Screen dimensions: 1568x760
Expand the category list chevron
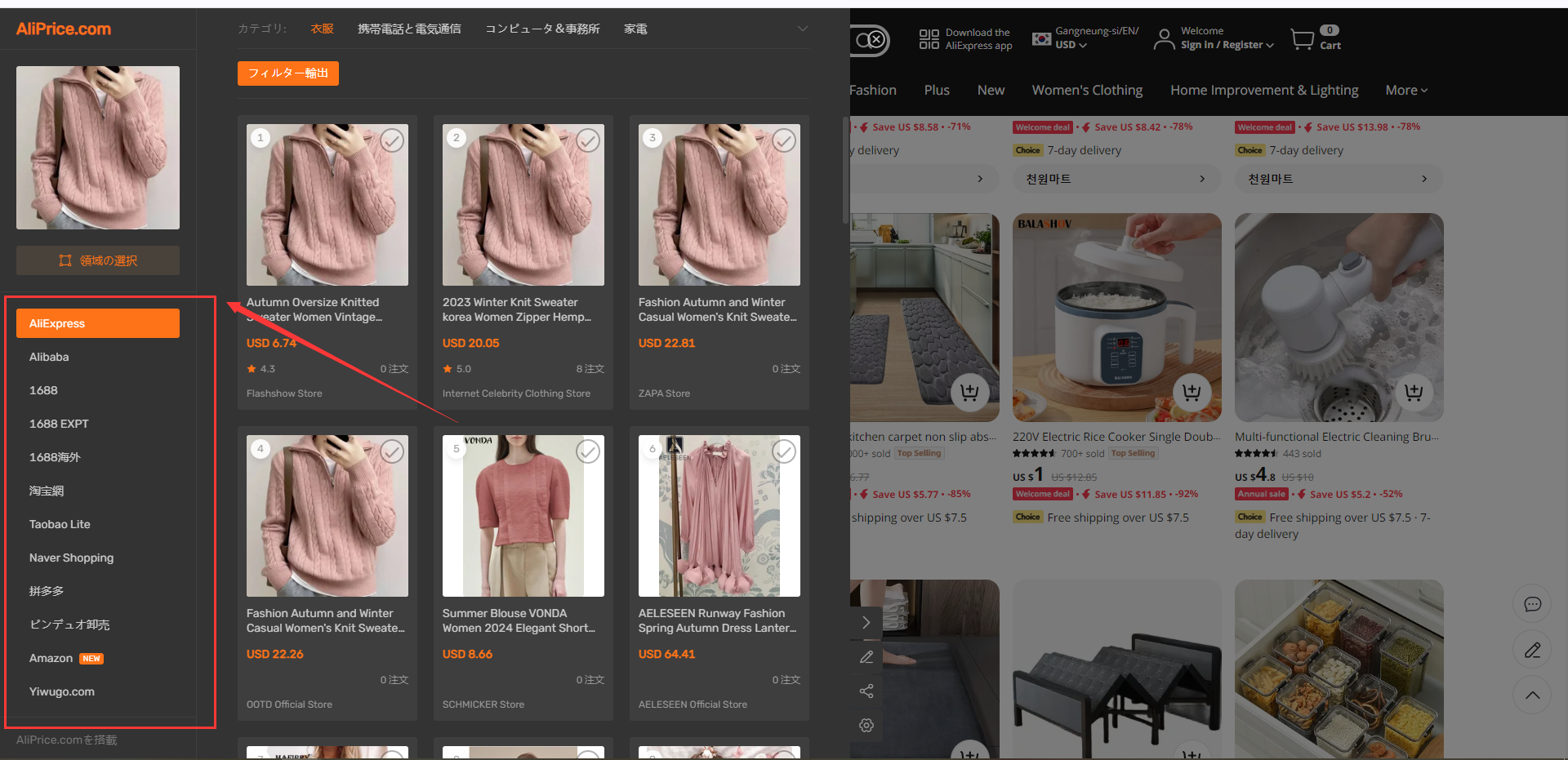coord(803,29)
